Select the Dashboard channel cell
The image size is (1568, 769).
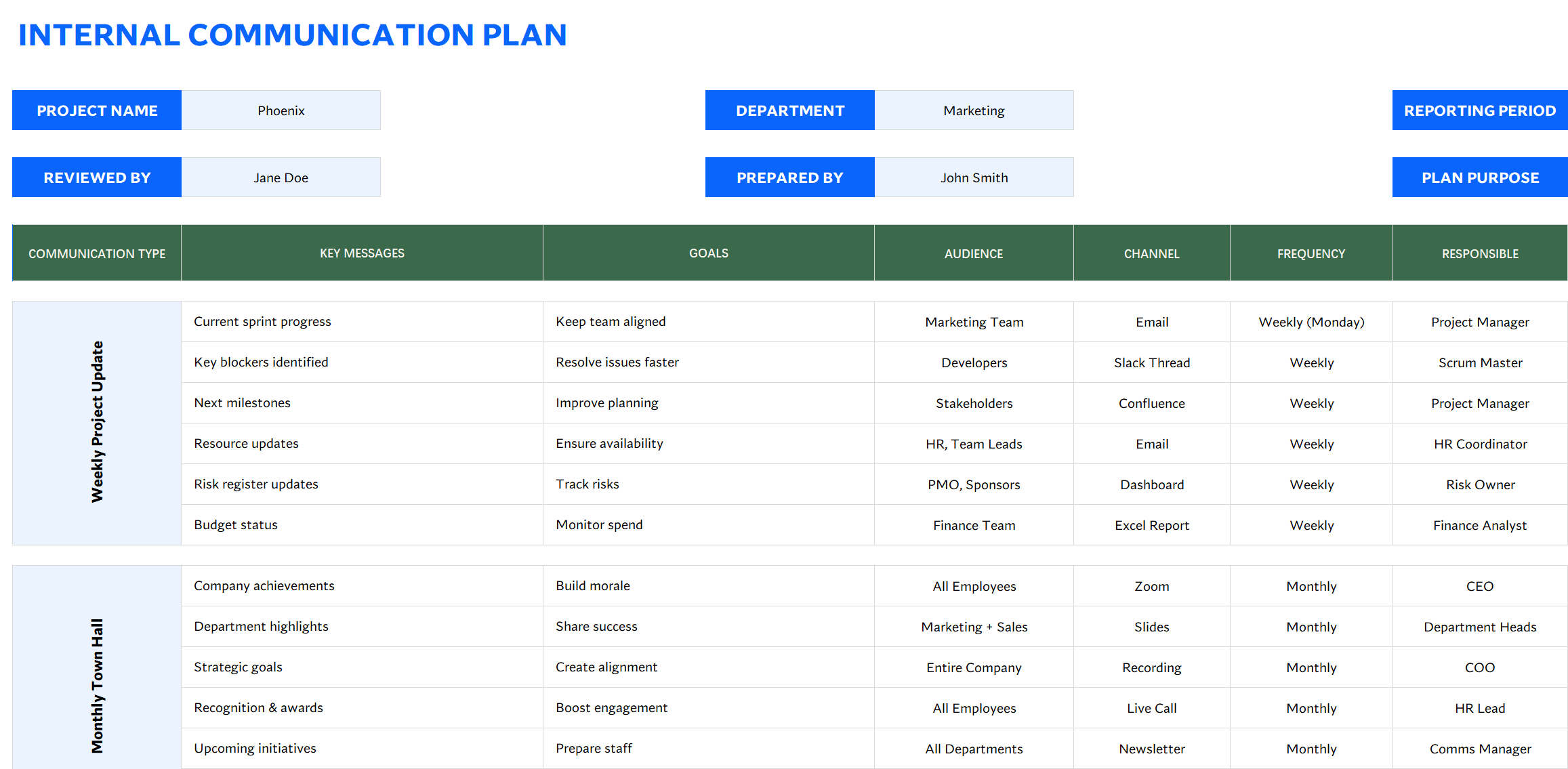1152,484
